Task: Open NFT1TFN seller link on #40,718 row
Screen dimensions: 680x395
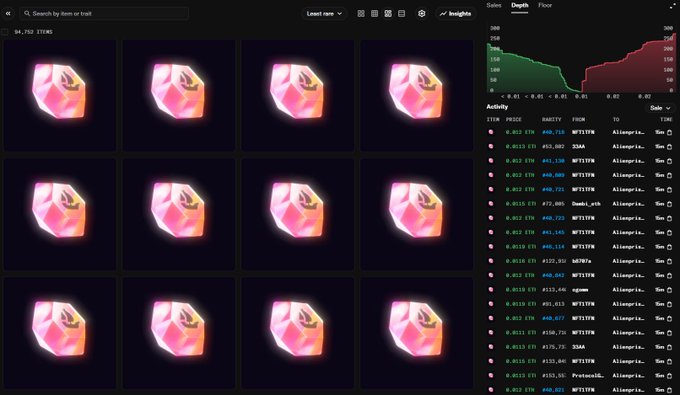Action: click(583, 132)
